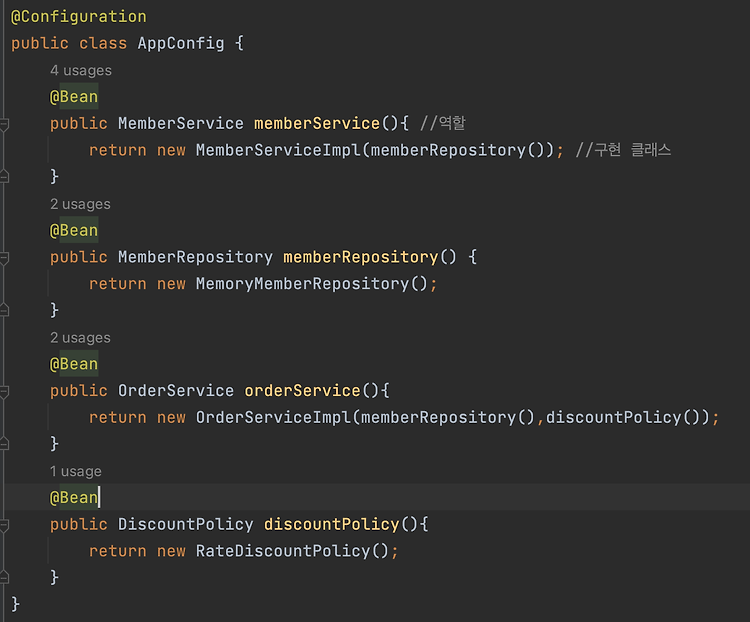Click memberRepository() argument in OrderServiceImpl
The height and width of the screenshot is (622, 750).
pyautogui.click(x=448, y=417)
